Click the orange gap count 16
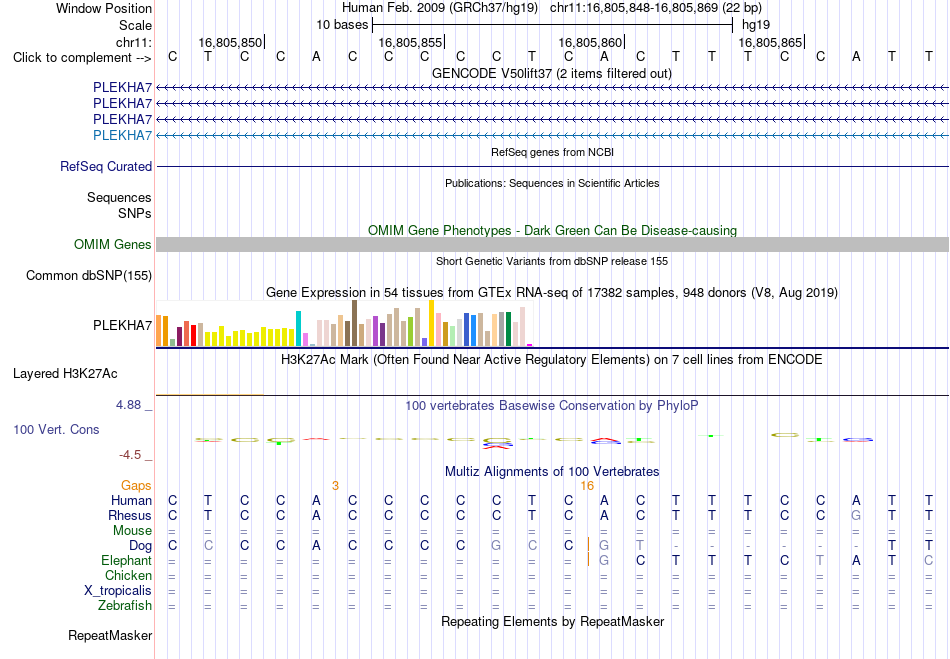 click(x=586, y=486)
